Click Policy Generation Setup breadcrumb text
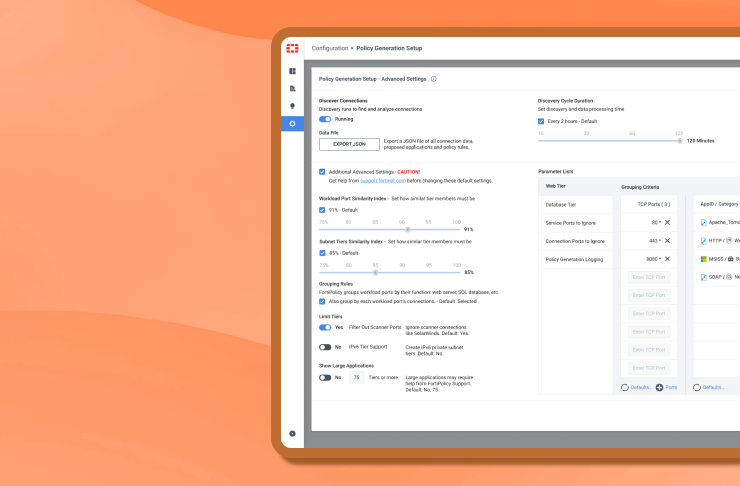 pyautogui.click(x=389, y=48)
